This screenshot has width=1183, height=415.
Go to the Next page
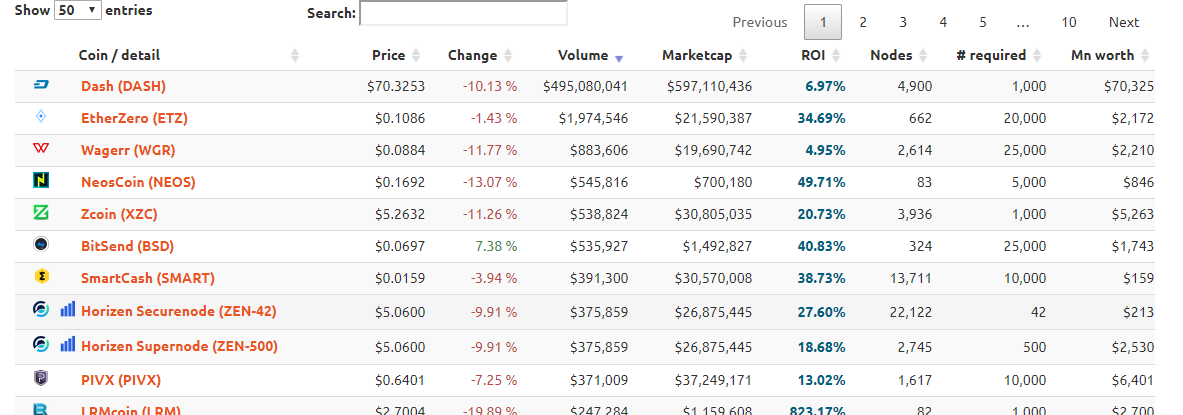pyautogui.click(x=1123, y=23)
